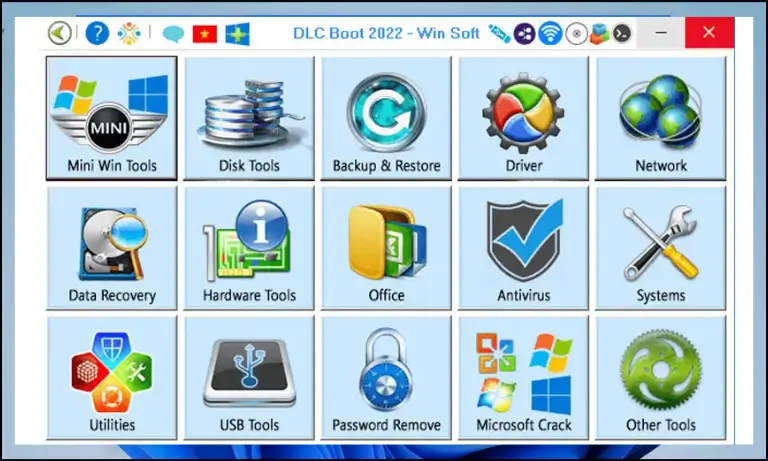The image size is (768, 461).
Task: Click the colored stacked cubes icon
Action: coord(600,34)
